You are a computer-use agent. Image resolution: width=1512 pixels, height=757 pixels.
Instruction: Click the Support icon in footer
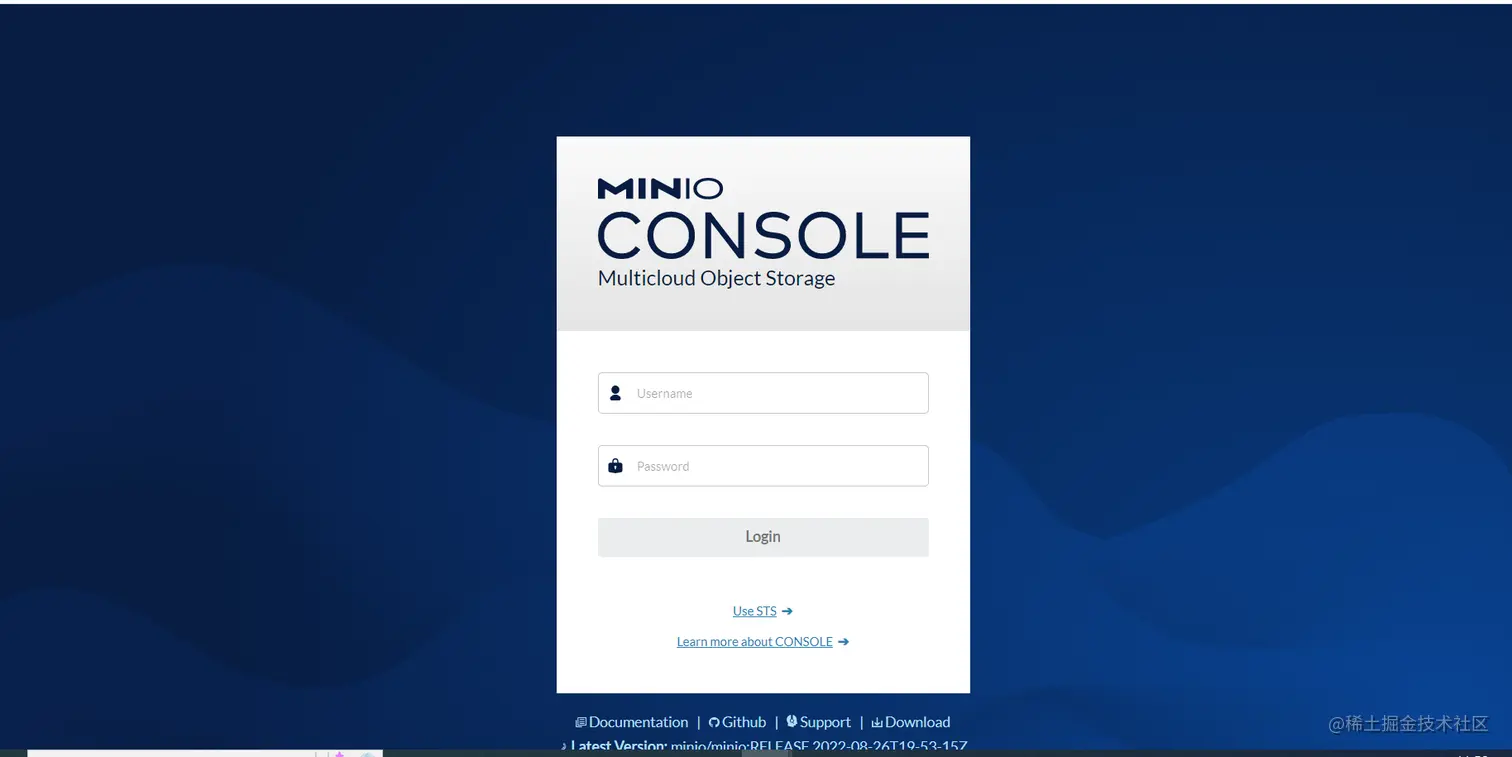click(x=792, y=721)
